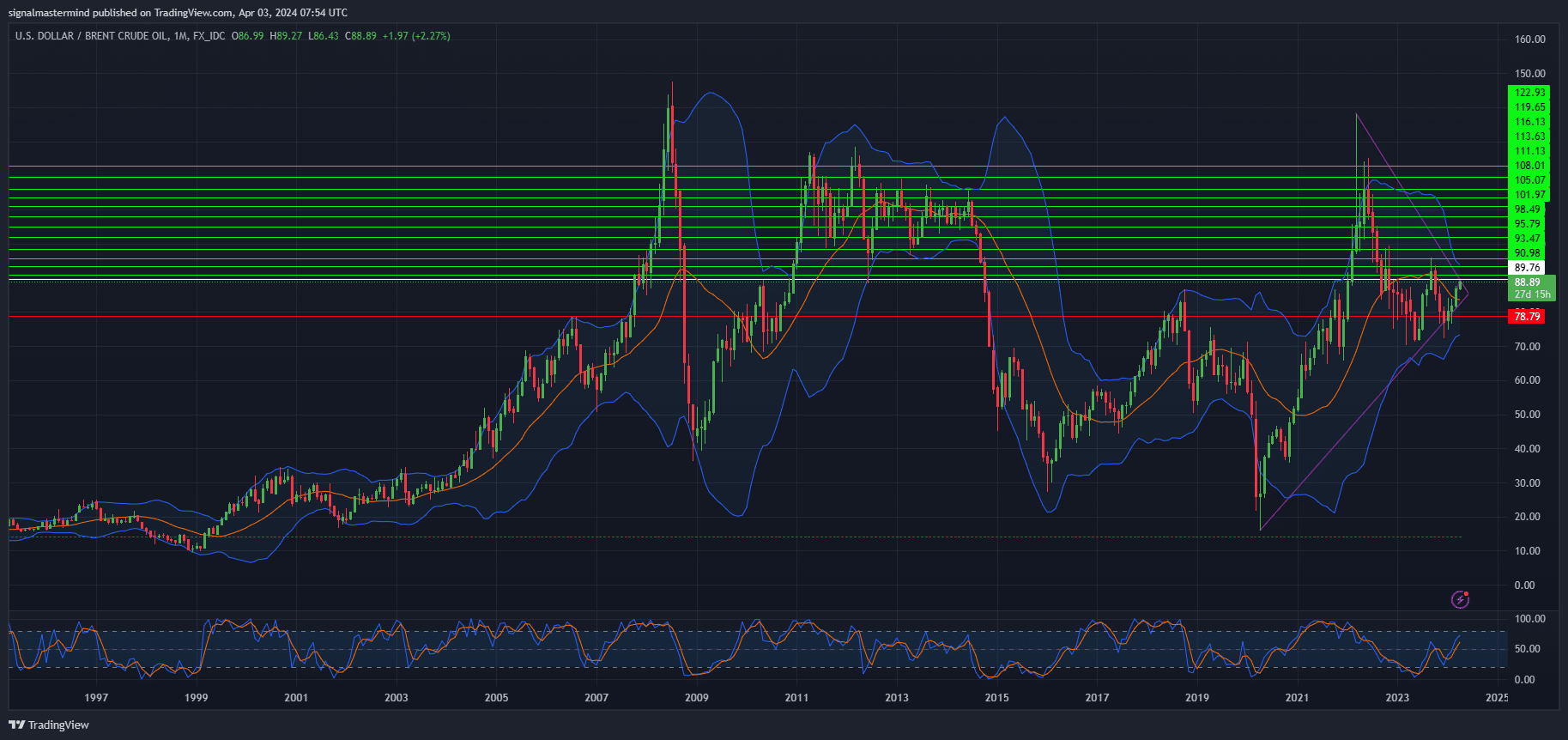Click the open value O86.99
The image size is (1568, 740).
[x=248, y=36]
